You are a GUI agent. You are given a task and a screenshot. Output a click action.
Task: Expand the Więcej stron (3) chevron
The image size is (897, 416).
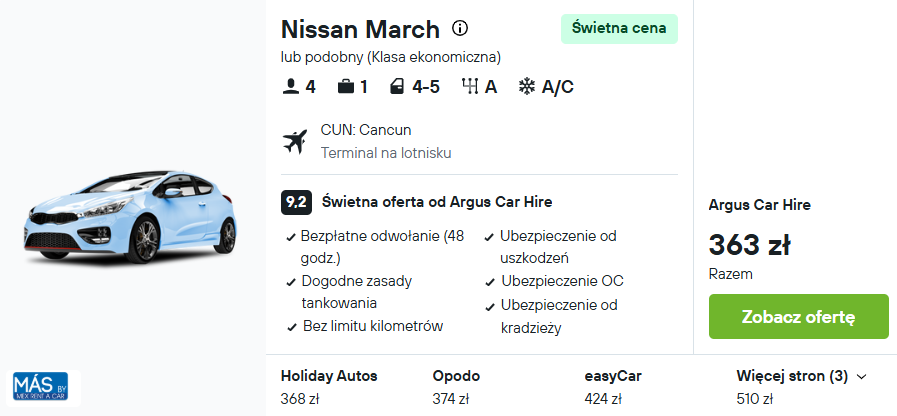point(862,377)
